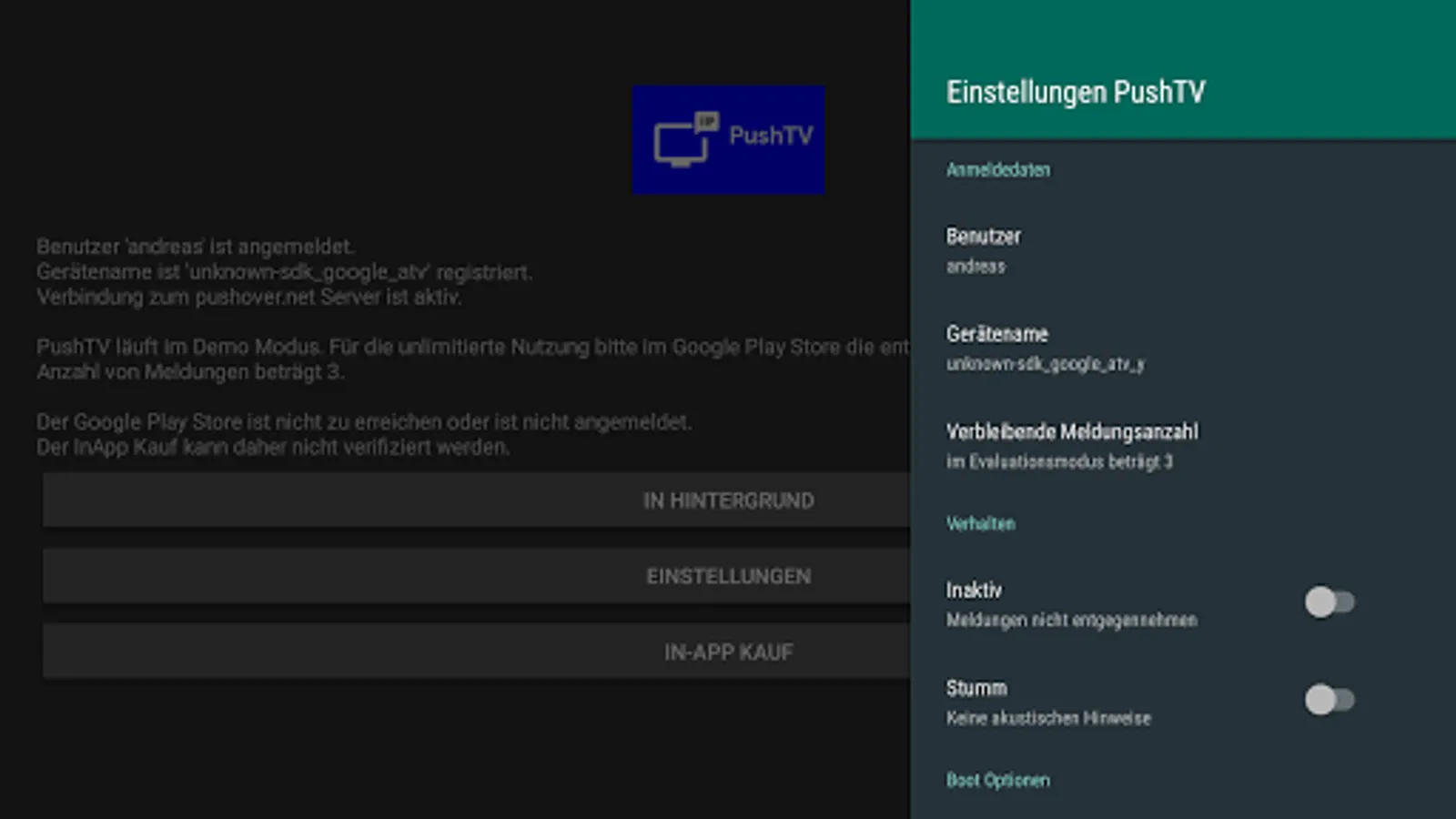Click the IN HINTERGRUND button
Viewport: 1456px width, 819px height.
coord(477,500)
